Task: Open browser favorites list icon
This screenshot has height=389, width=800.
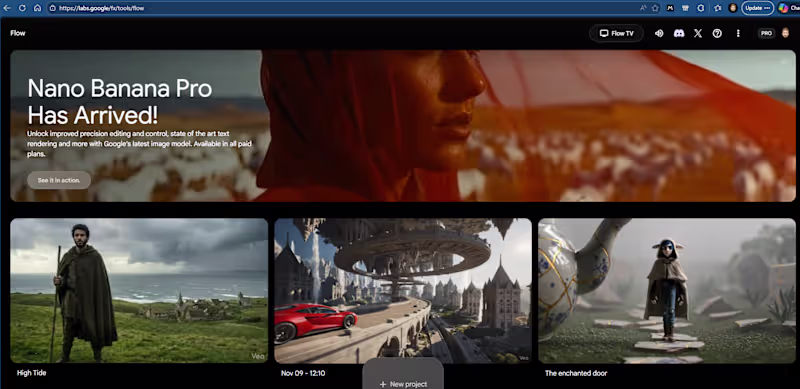Action: 718,8
